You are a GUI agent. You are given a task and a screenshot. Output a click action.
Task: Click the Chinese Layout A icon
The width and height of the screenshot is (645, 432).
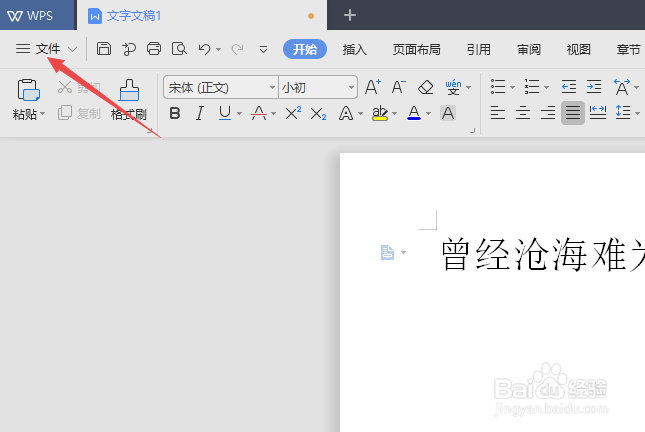622,87
